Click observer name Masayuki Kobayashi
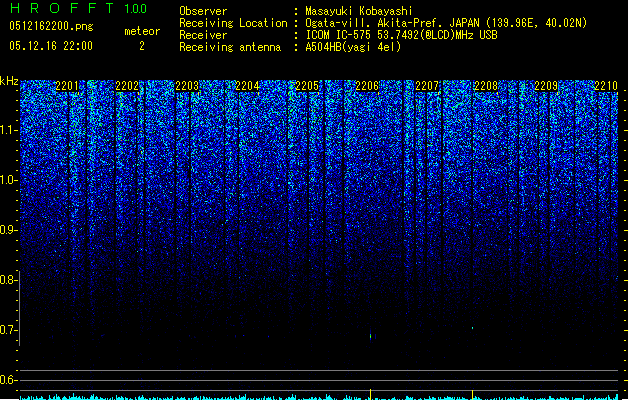 click(359, 11)
